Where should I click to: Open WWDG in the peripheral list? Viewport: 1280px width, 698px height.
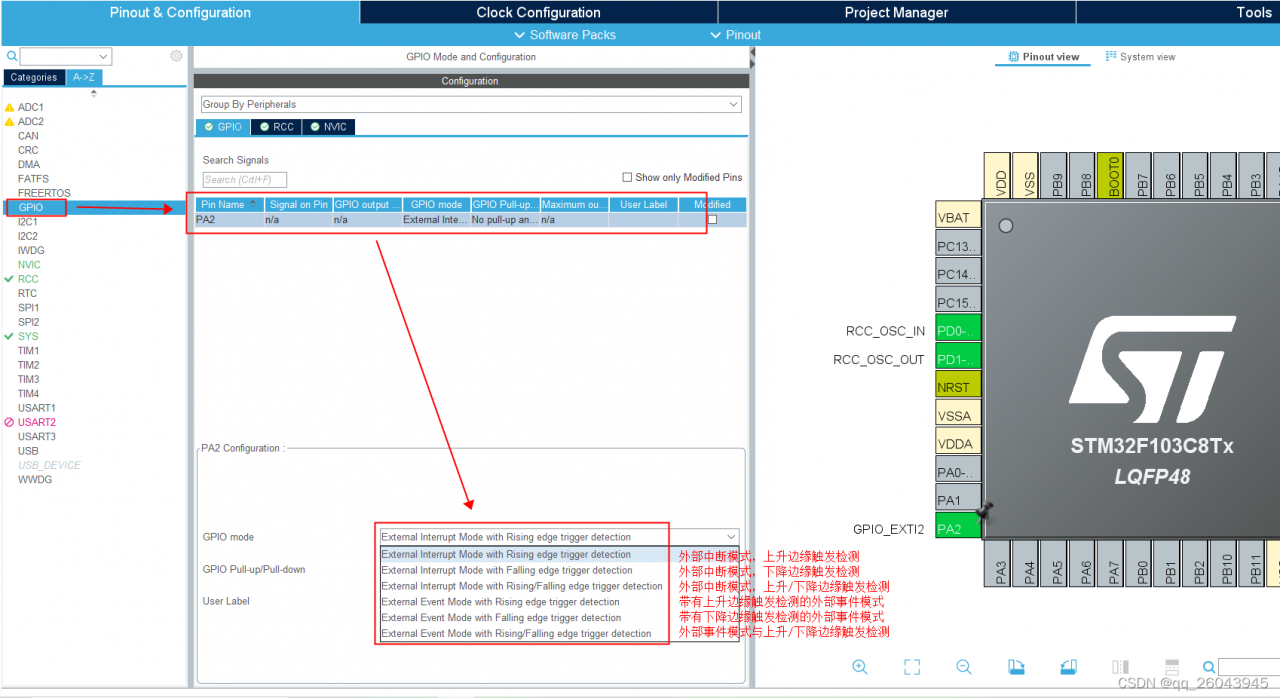35,479
